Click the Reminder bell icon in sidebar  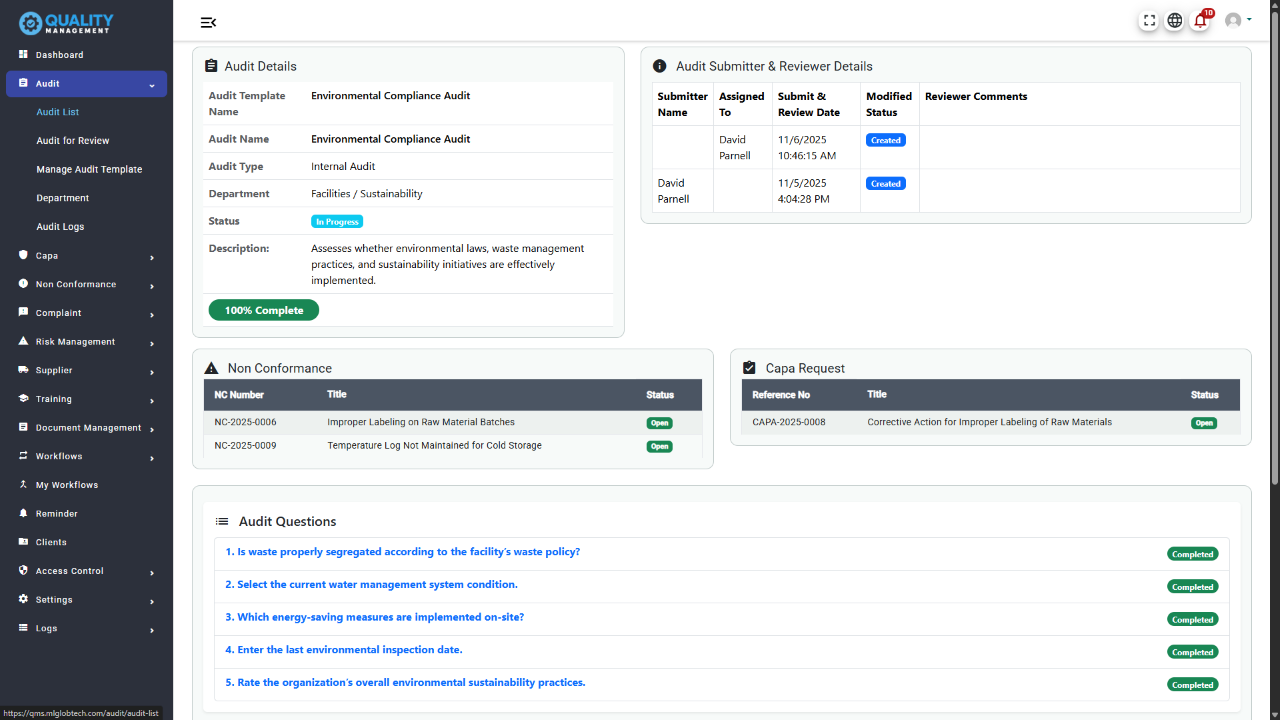[x=23, y=513]
